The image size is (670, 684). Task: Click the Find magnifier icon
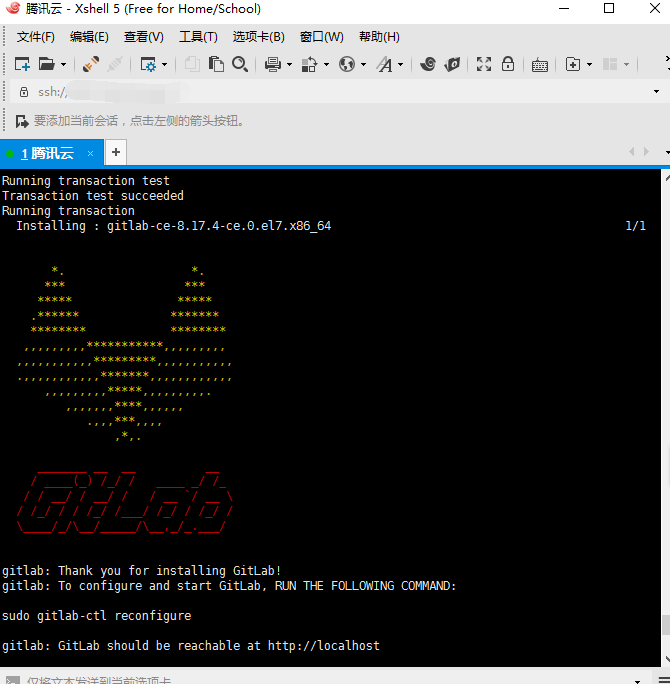point(240,65)
